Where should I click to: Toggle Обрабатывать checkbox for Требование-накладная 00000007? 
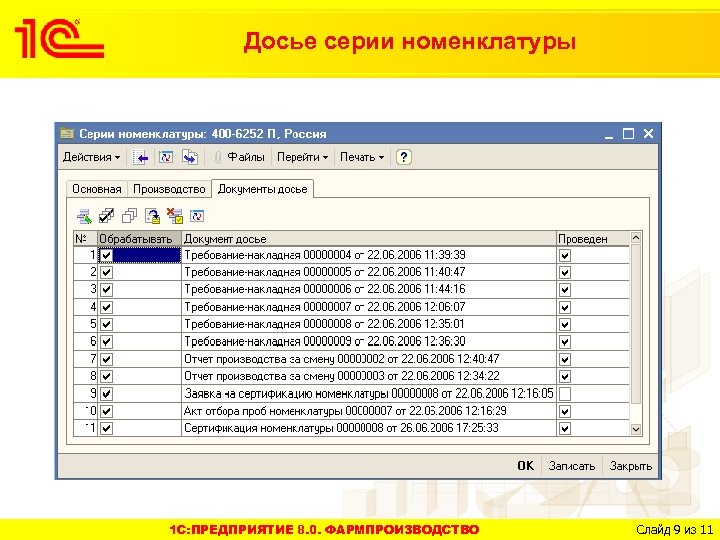[x=107, y=307]
